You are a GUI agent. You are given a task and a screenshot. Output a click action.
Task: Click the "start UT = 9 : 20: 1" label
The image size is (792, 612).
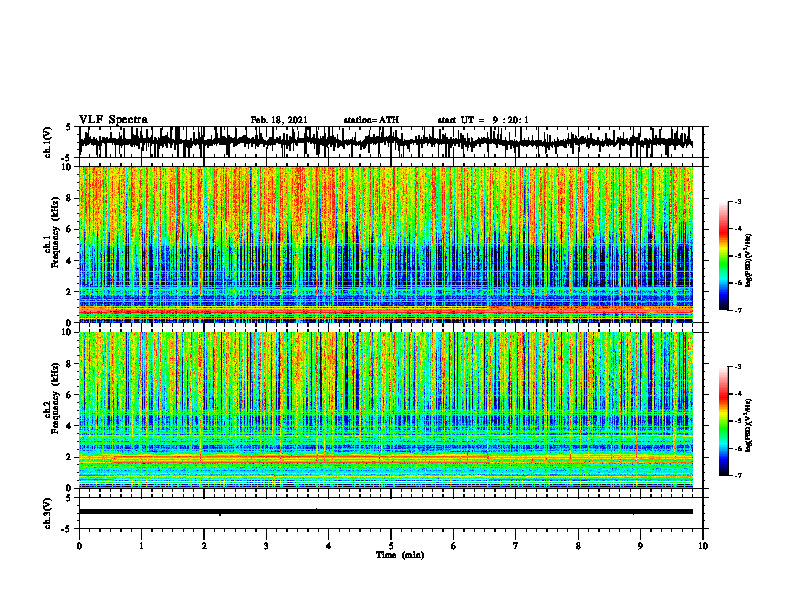[x=483, y=120]
